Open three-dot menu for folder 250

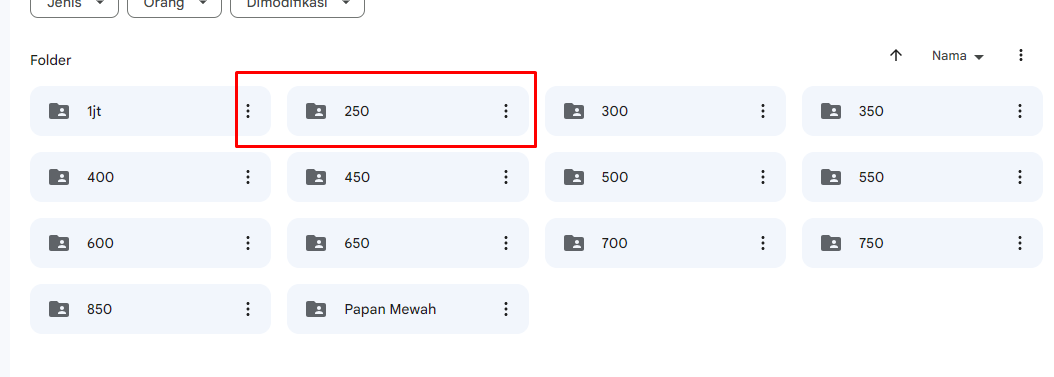[x=506, y=111]
